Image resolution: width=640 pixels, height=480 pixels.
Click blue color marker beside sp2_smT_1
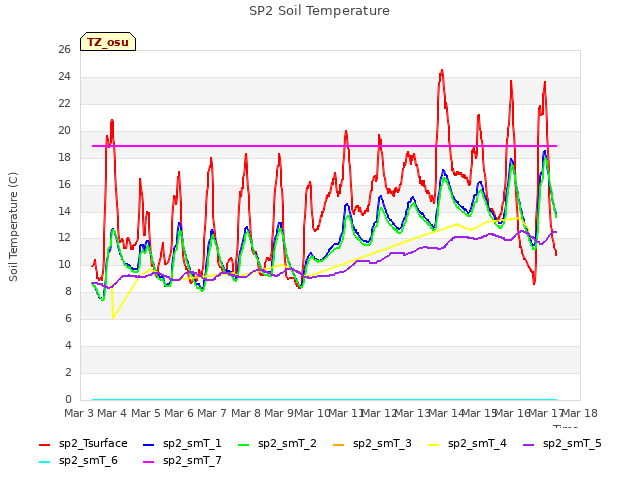(x=149, y=444)
